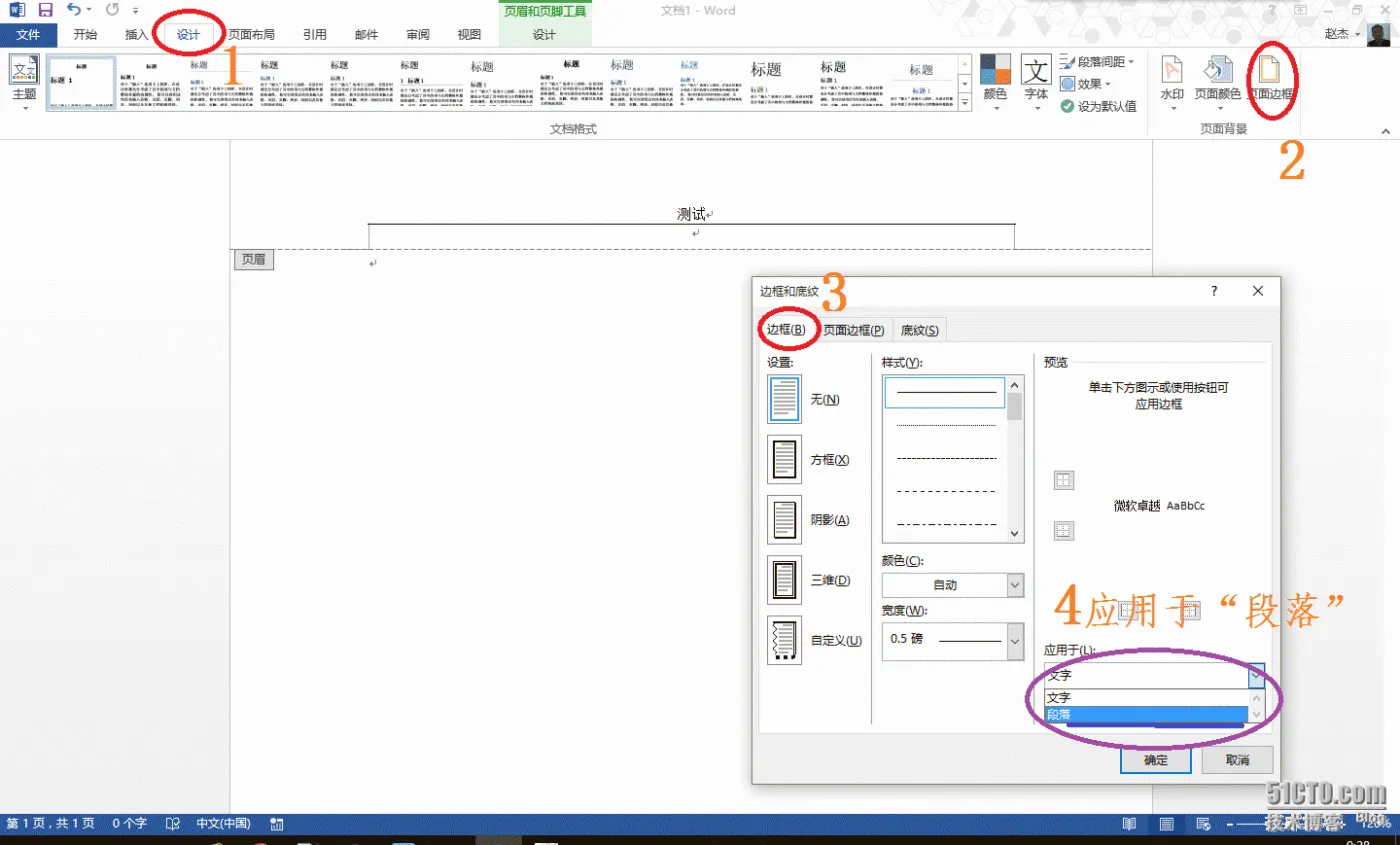Switch to the 邮件 Mailings tab
This screenshot has width=1400, height=845.
(367, 34)
